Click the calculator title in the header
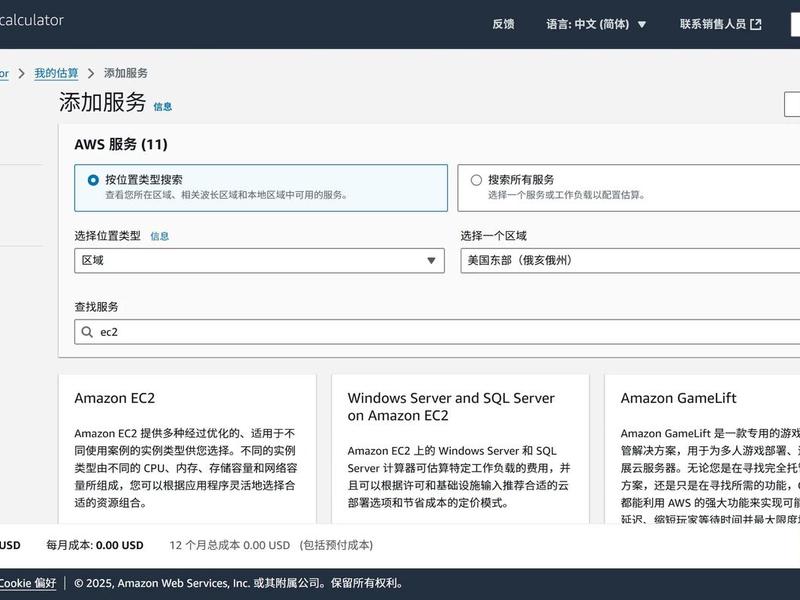 click(x=32, y=20)
